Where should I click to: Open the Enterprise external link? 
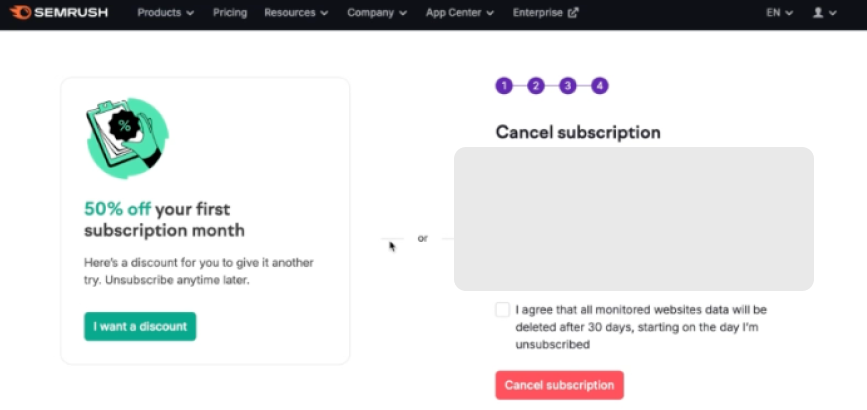tap(545, 13)
